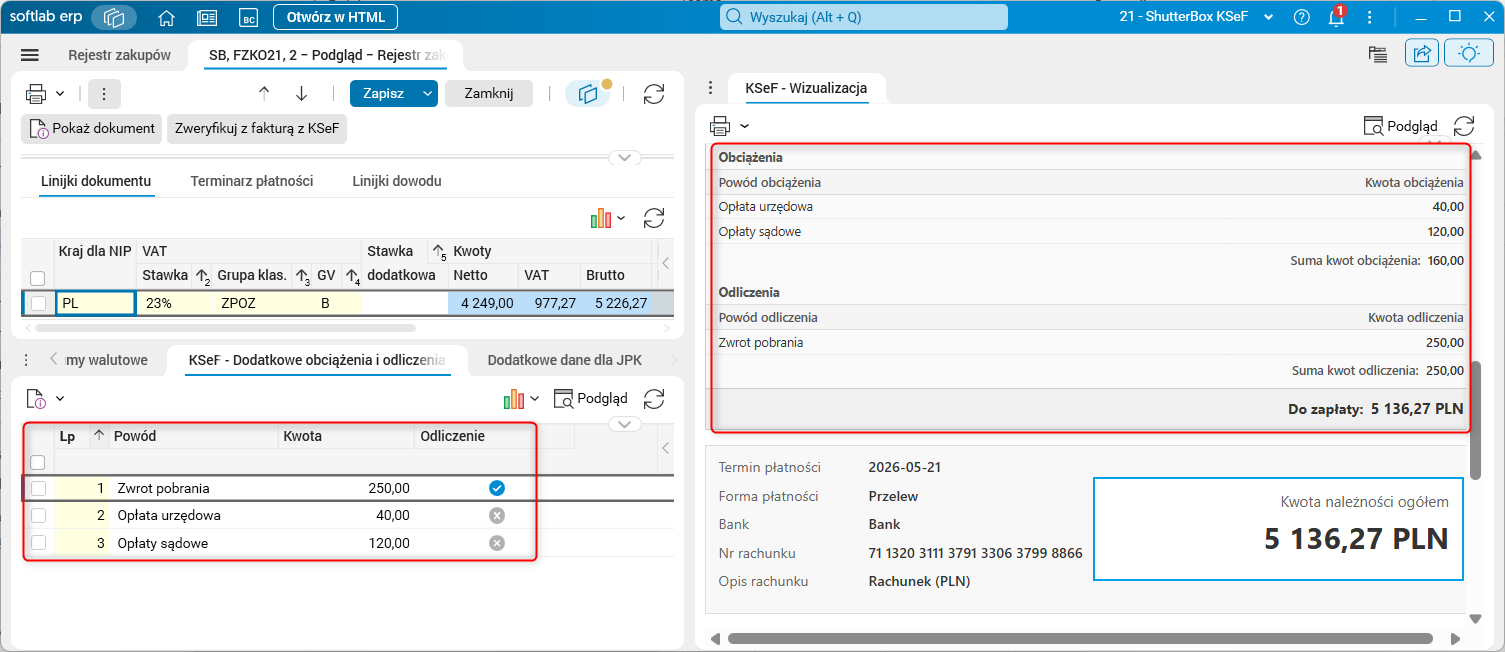Open the print dropdown in KSeF Wizualizacja
Image resolution: width=1505 pixels, height=652 pixels.
(x=730, y=126)
